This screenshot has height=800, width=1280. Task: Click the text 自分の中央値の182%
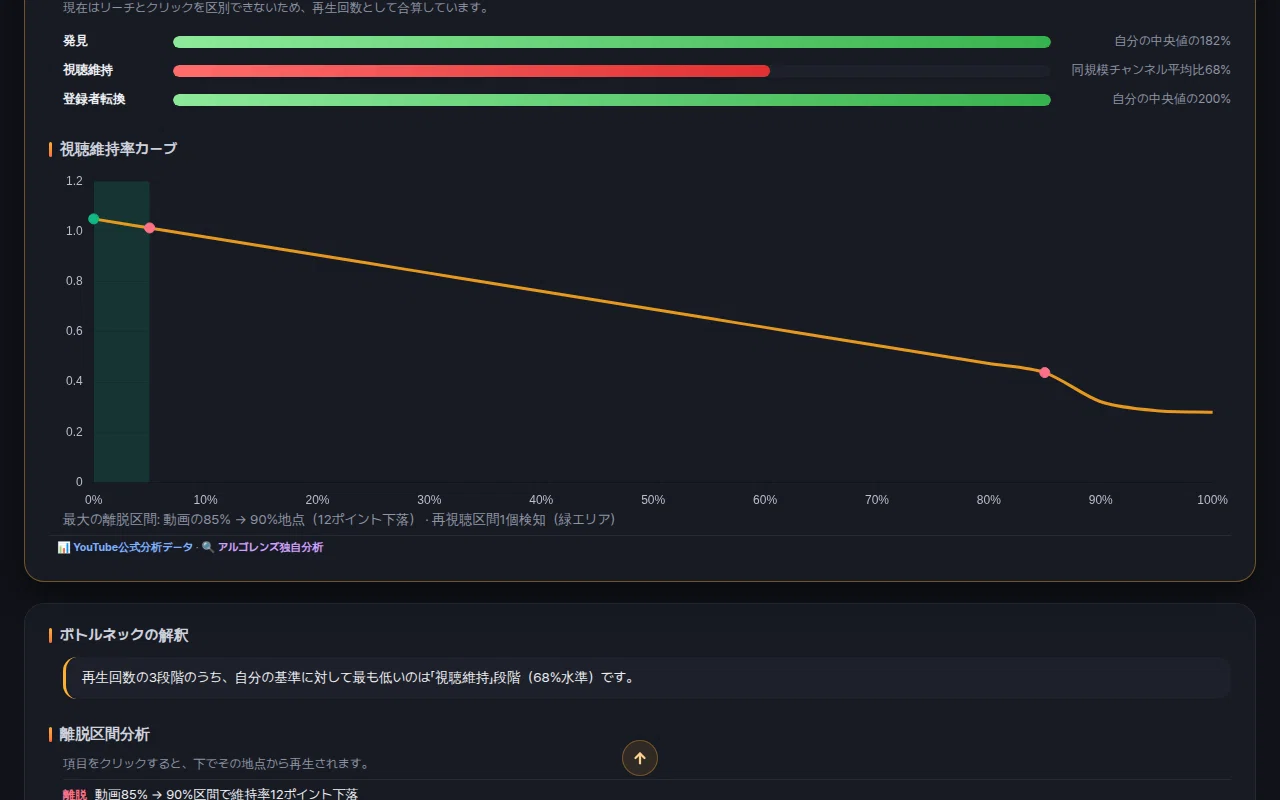[1172, 41]
